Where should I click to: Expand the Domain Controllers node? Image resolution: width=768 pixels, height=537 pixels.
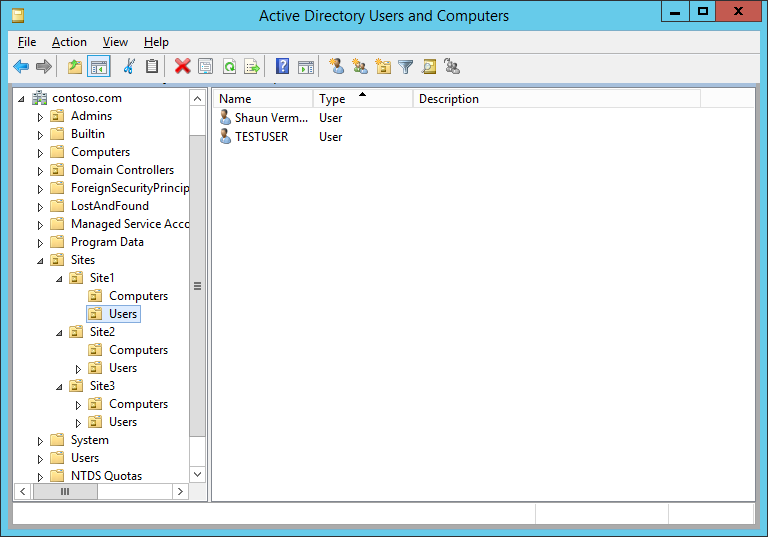coord(40,171)
